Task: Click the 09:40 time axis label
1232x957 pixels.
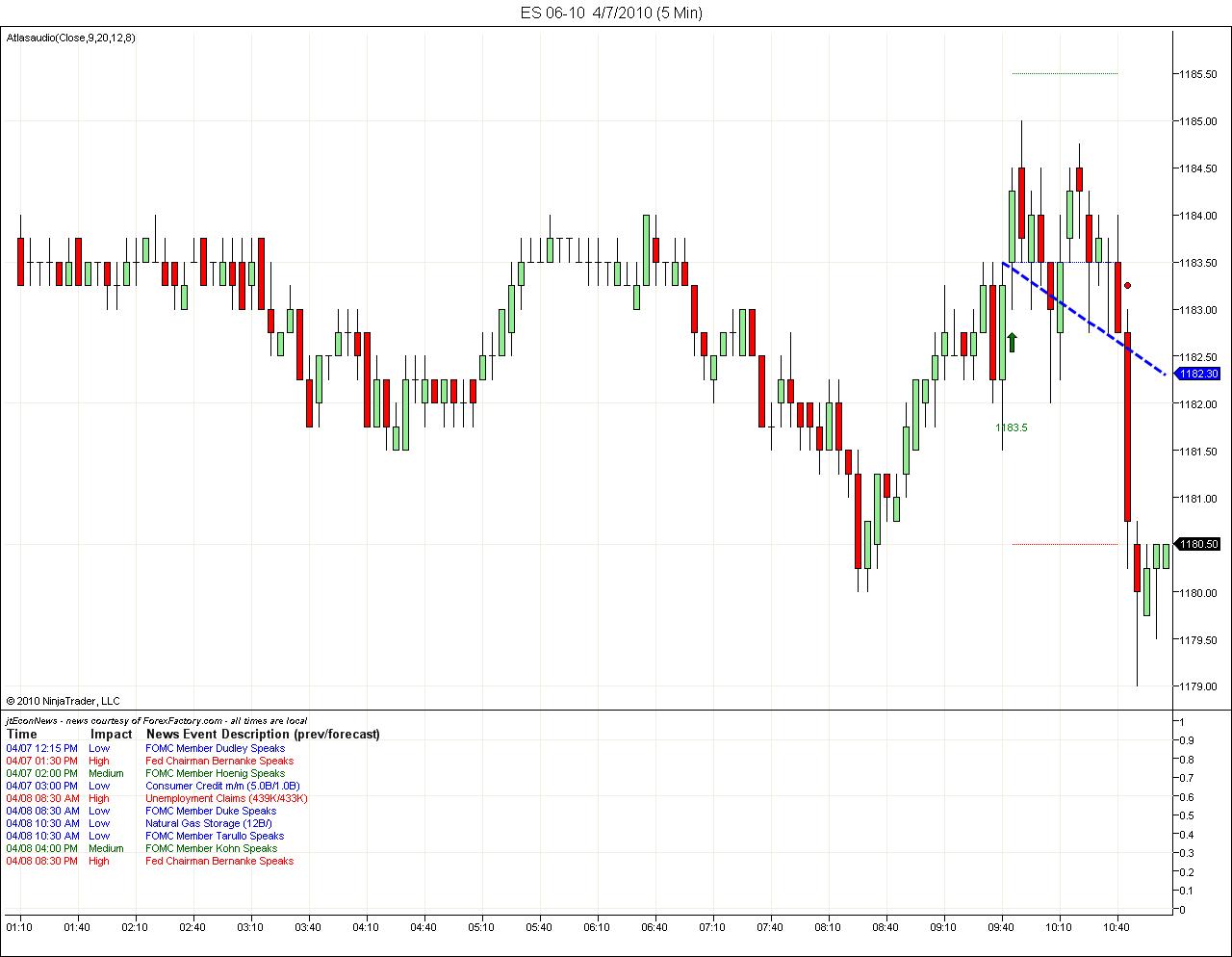Action: [1001, 927]
